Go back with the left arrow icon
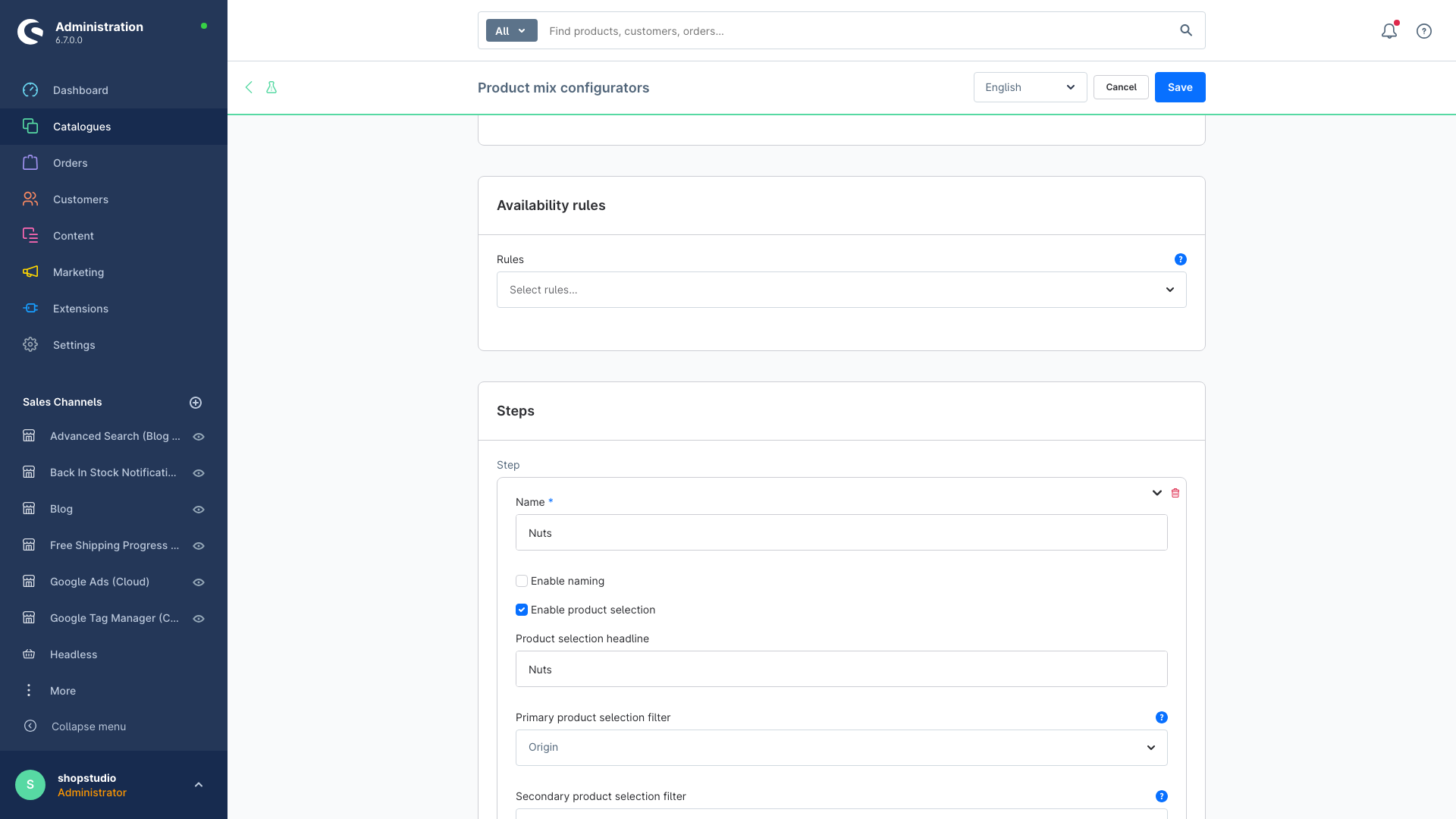This screenshot has width=1456, height=819. click(x=249, y=87)
